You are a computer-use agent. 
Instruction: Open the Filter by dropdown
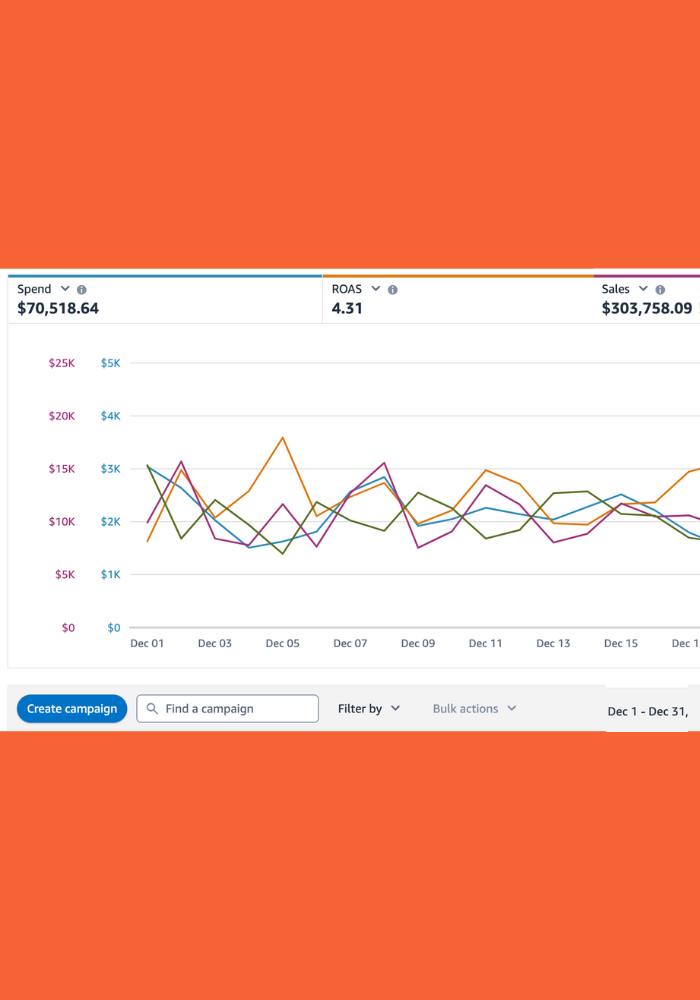coord(369,709)
